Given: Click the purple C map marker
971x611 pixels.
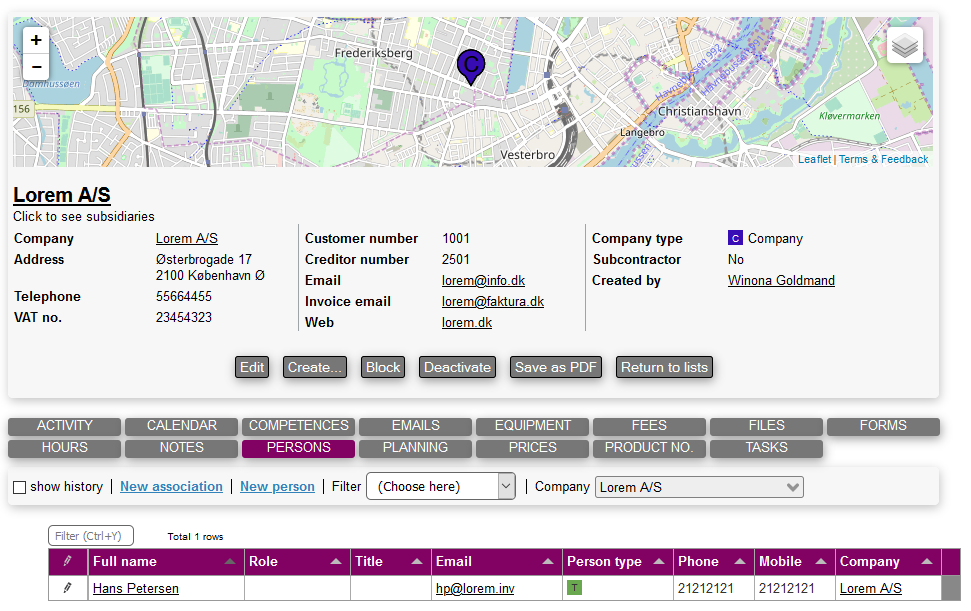Looking at the screenshot, I should [x=471, y=66].
